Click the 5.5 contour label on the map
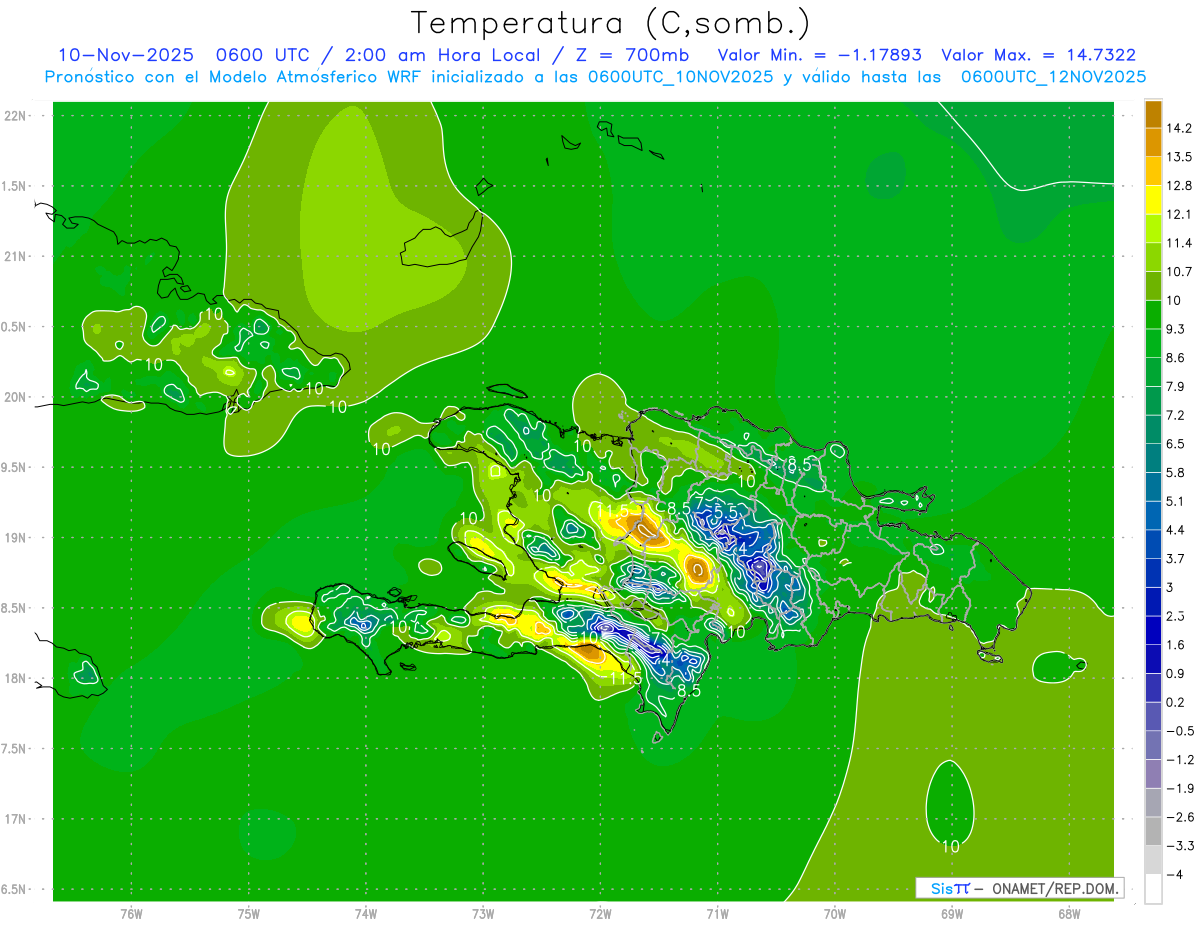This screenshot has width=1200, height=927. pos(726,511)
